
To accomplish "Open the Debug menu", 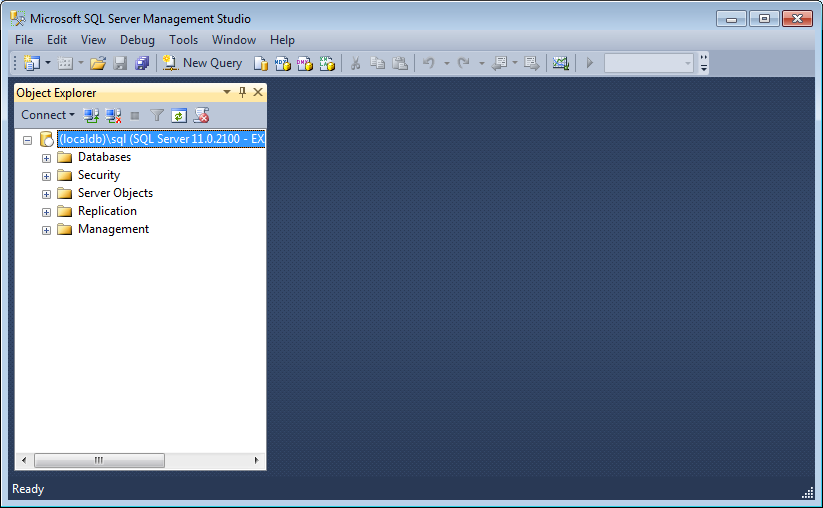I will tap(138, 40).
